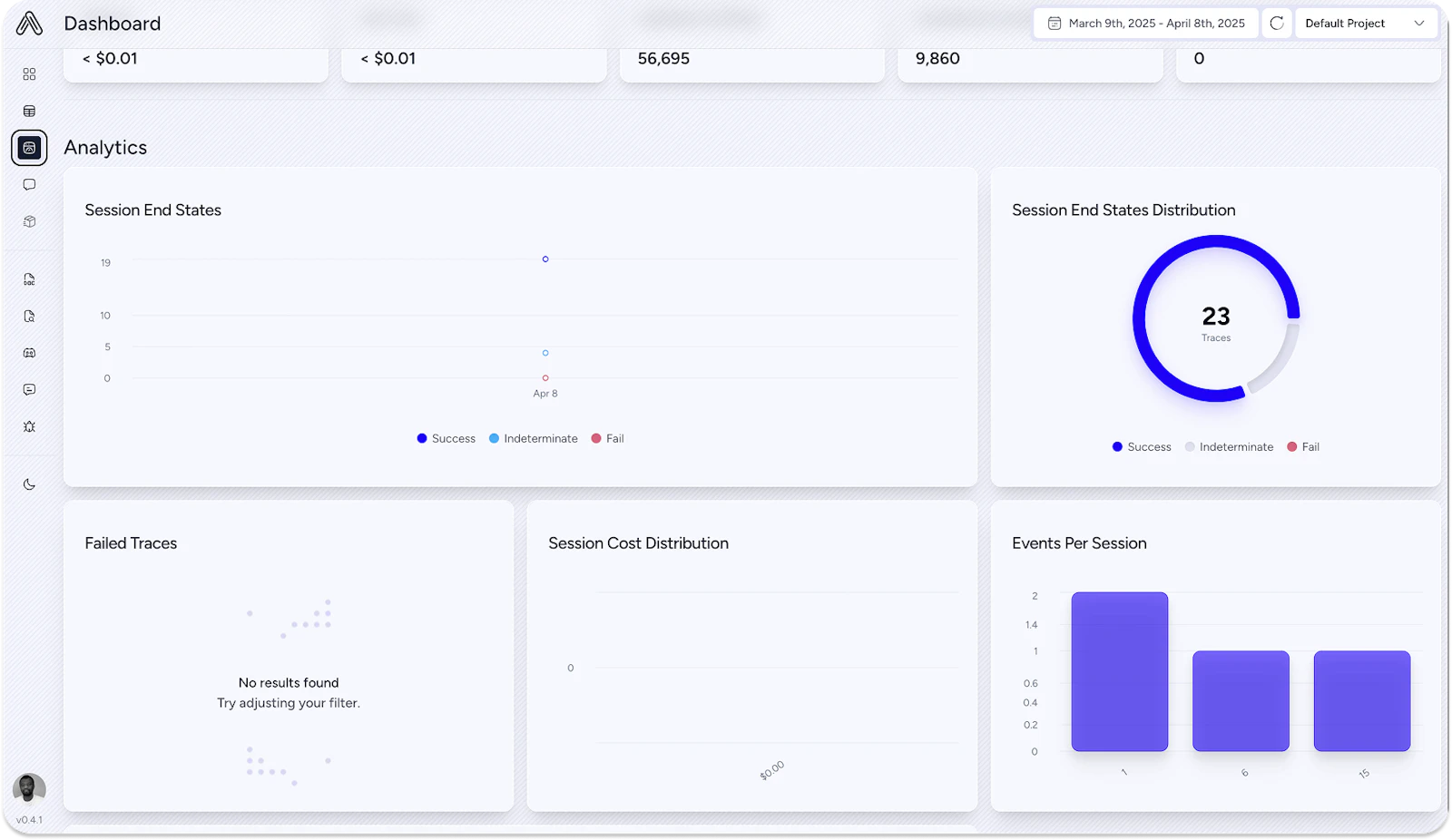The height and width of the screenshot is (840, 1452).
Task: Open the message-with-lines feedback icon in sidebar
Action: click(29, 390)
